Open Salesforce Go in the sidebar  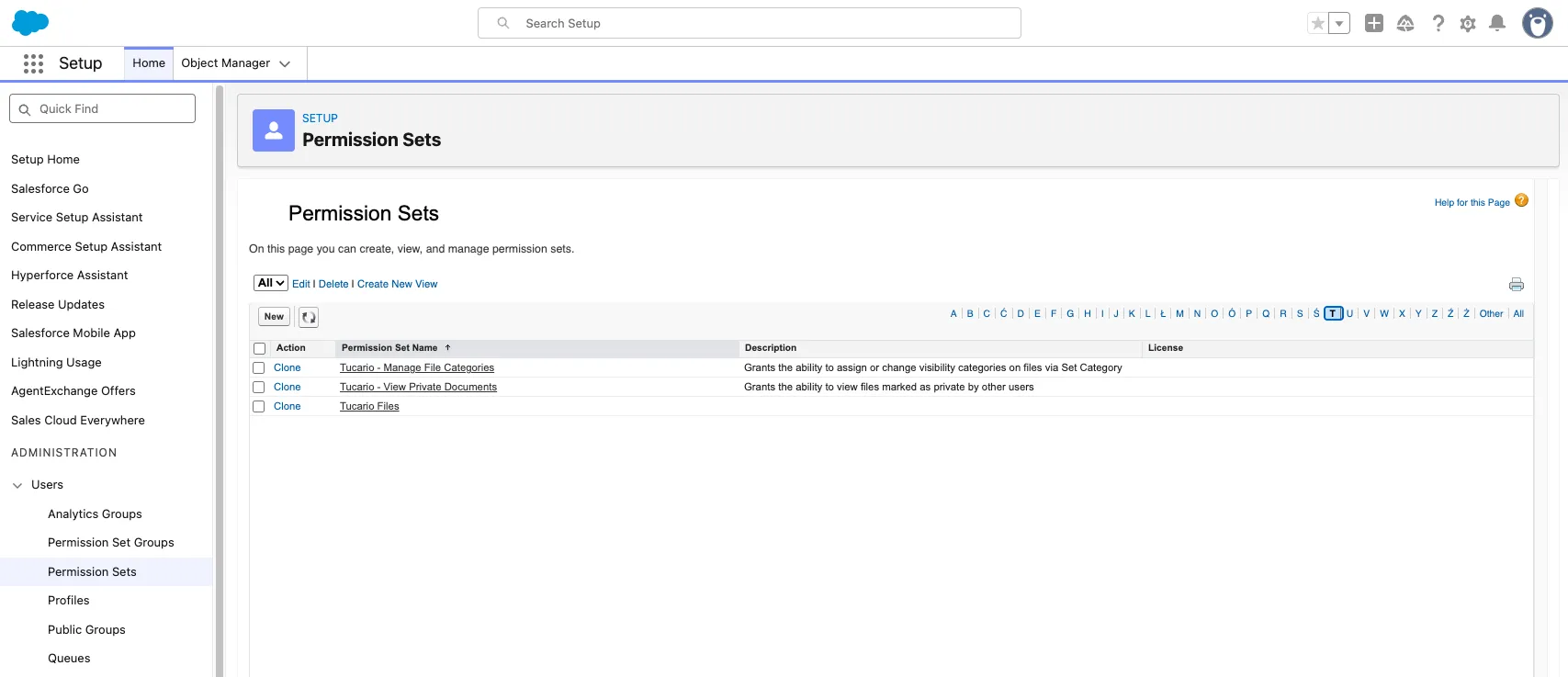(51, 189)
